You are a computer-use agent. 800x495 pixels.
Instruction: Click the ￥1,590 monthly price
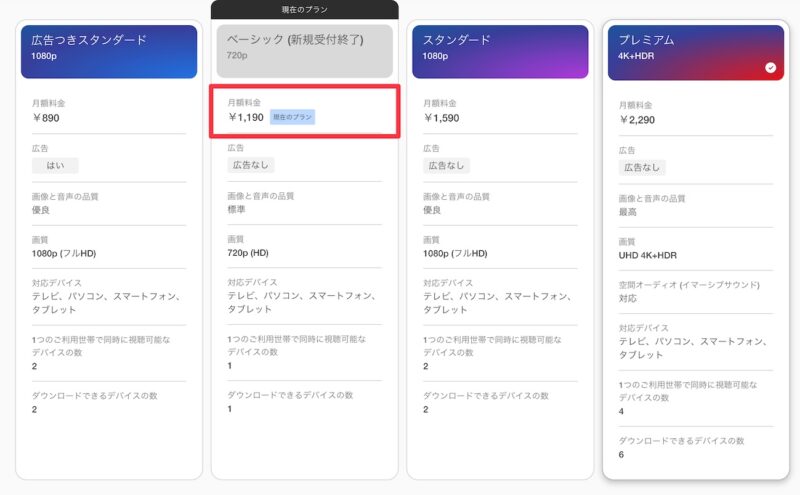coord(441,118)
